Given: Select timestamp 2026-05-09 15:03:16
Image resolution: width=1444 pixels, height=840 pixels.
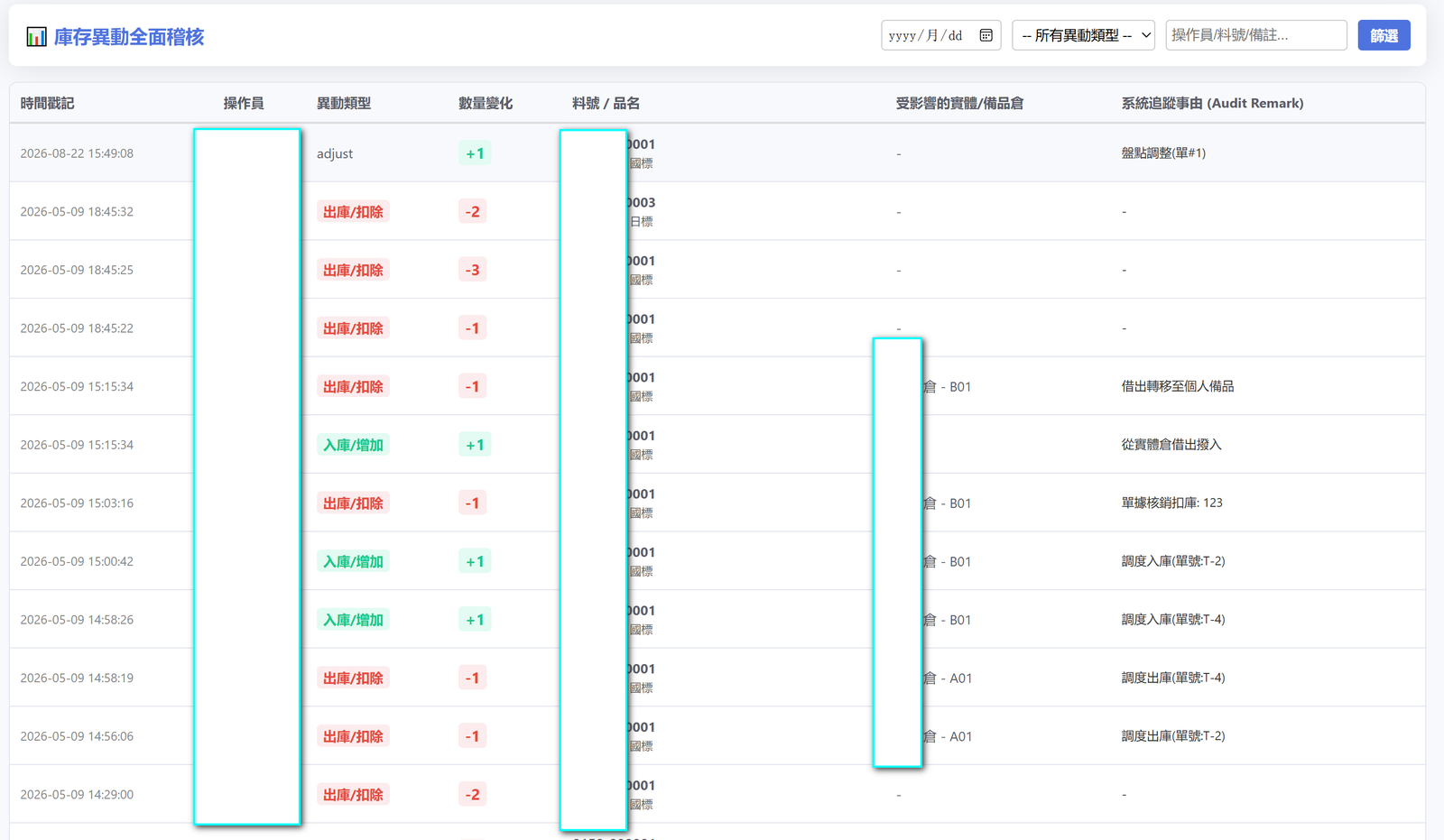Looking at the screenshot, I should point(77,503).
